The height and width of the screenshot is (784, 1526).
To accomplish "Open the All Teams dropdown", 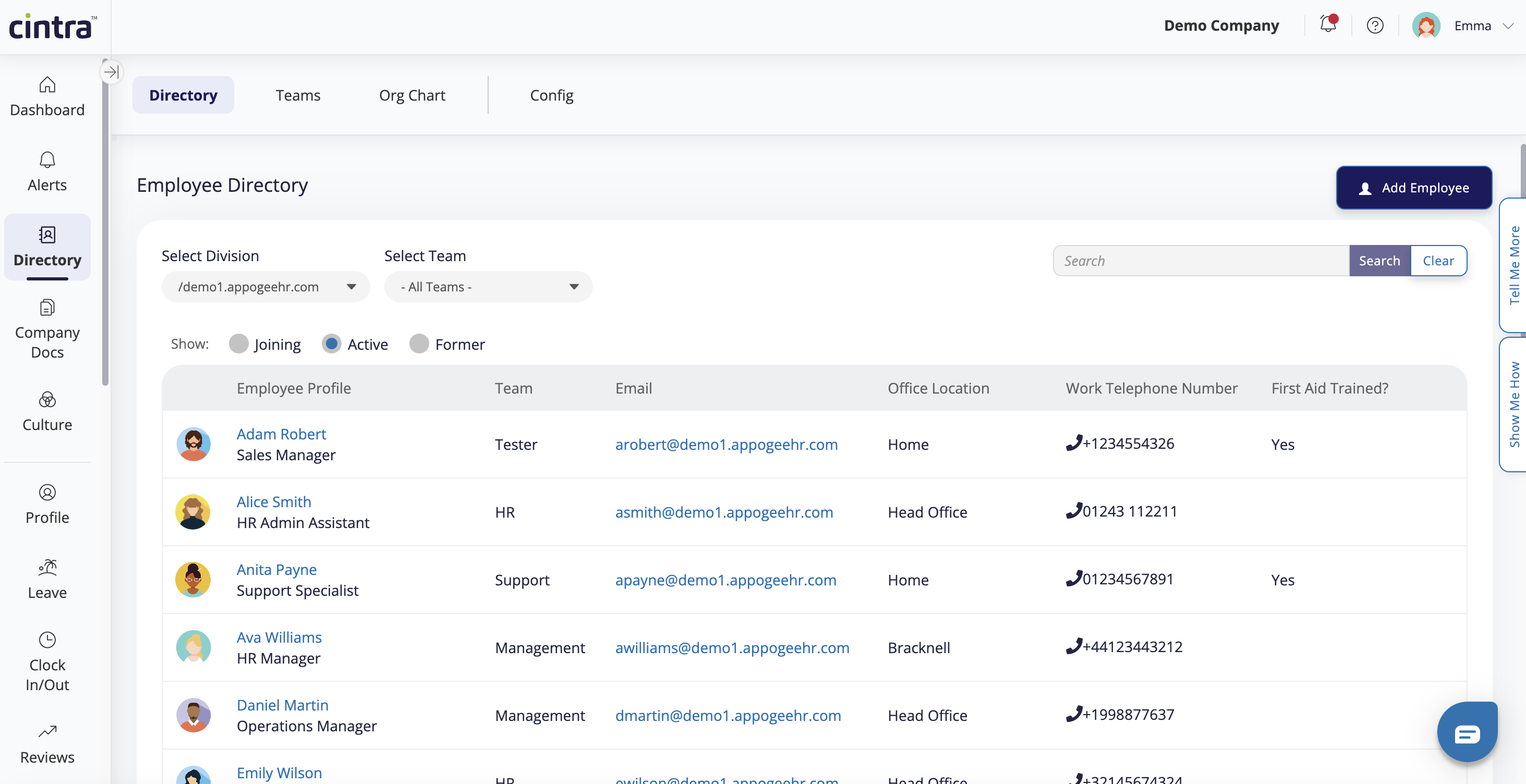I will coord(488,287).
